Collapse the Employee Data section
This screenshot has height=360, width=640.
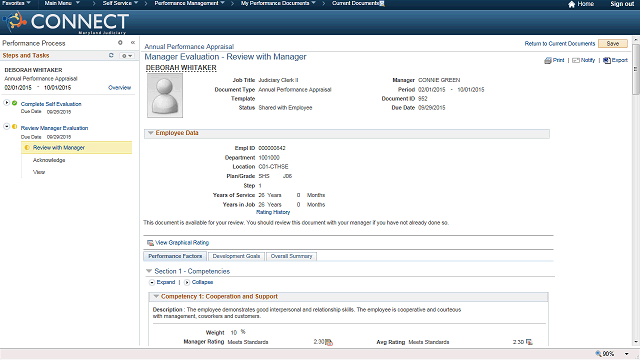tap(151, 133)
